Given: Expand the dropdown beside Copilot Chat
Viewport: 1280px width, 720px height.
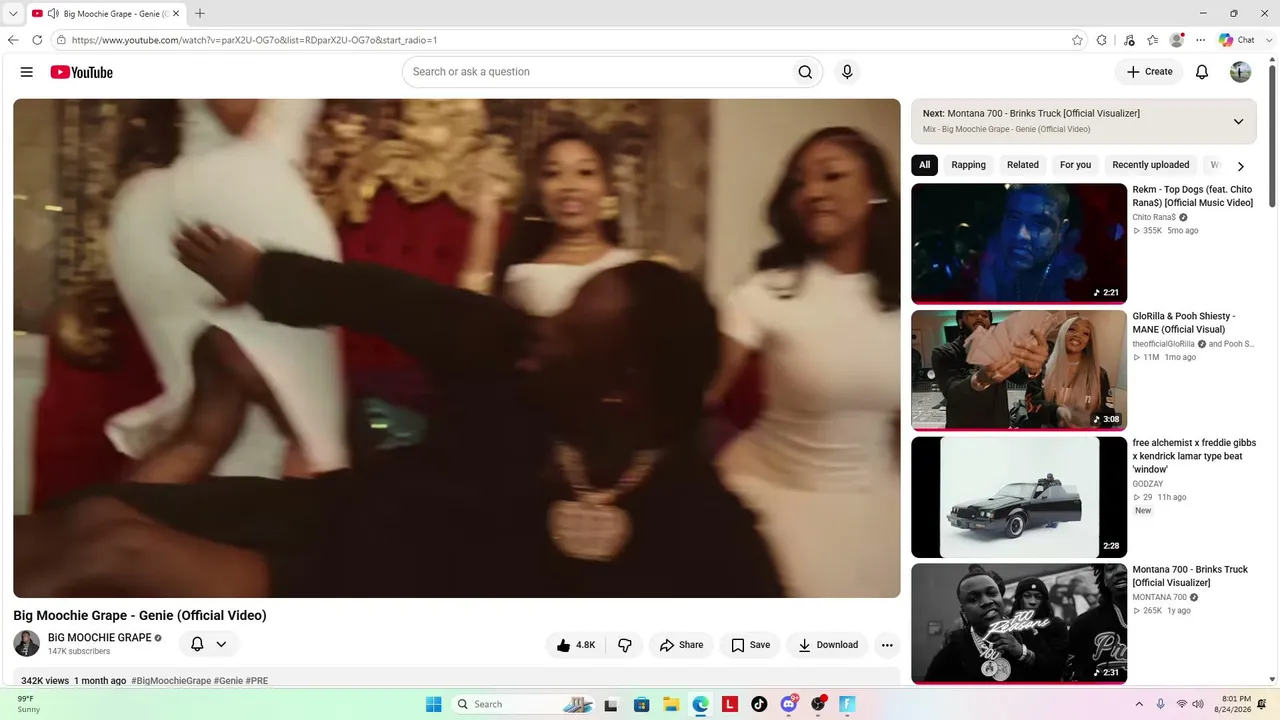Looking at the screenshot, I should 1268,40.
